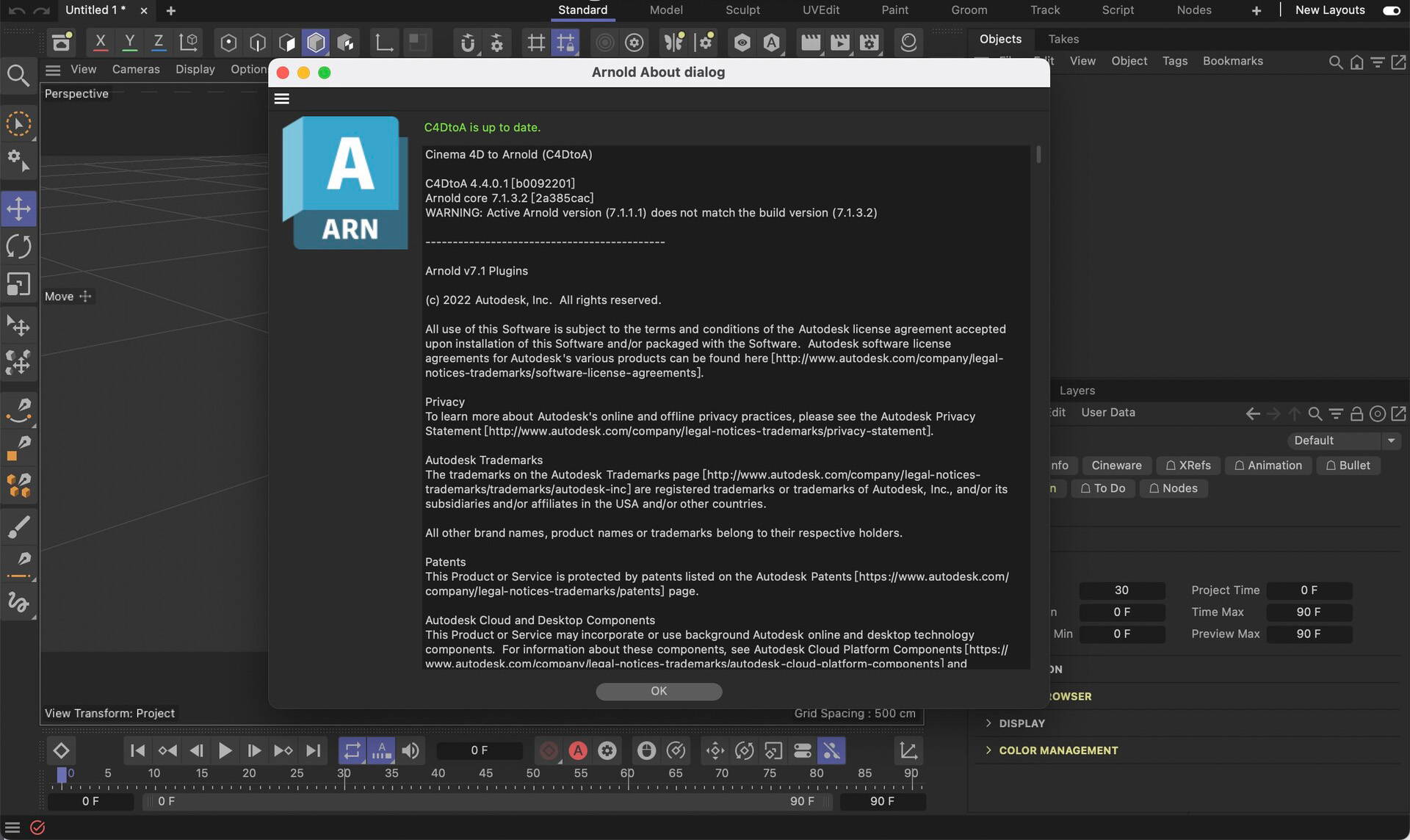
Task: Select the Bullet attribute tab
Action: point(1348,466)
